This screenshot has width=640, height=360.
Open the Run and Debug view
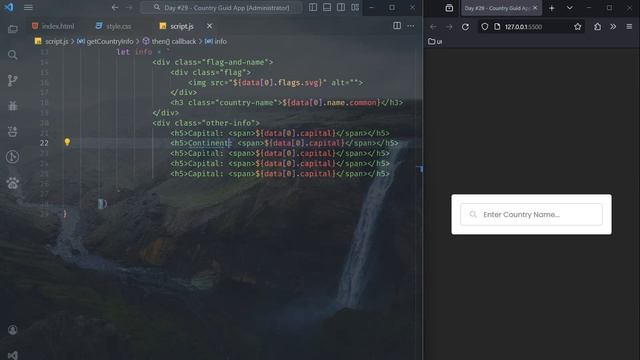tap(13, 106)
